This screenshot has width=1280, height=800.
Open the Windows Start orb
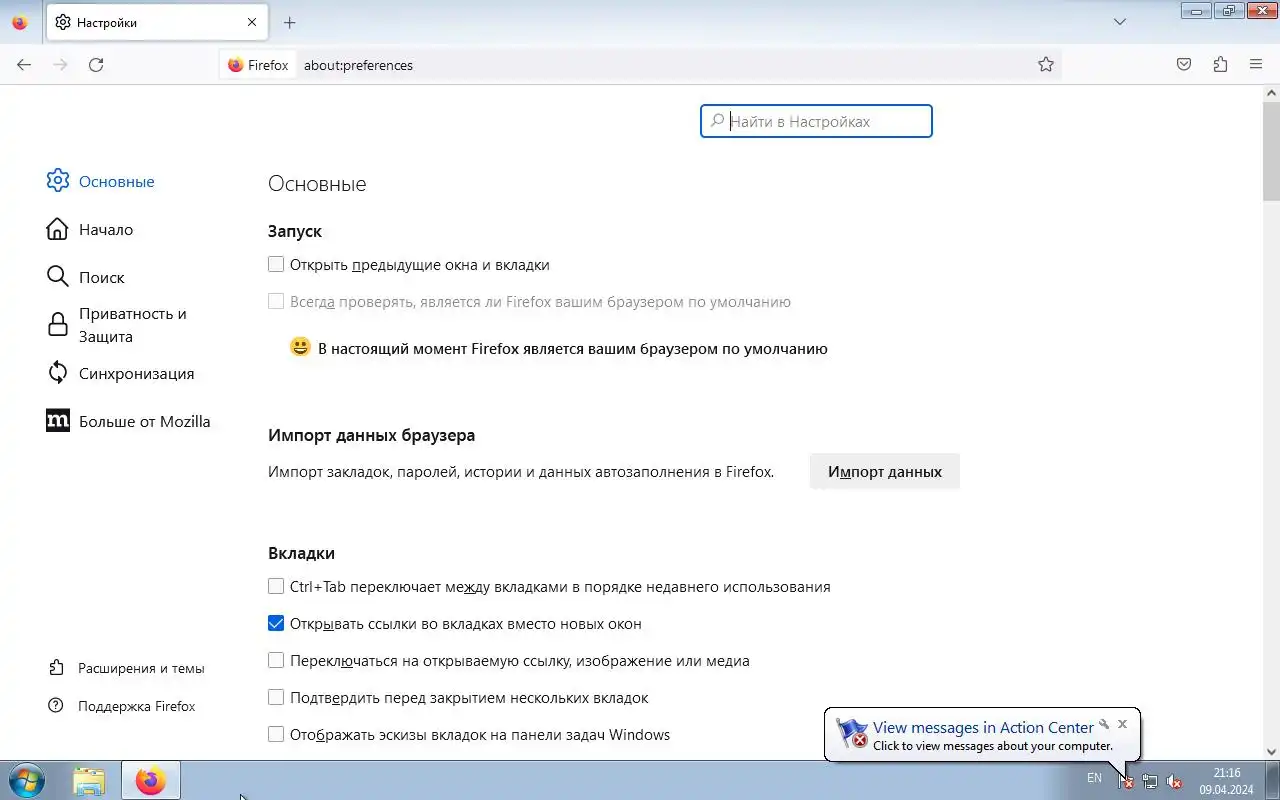[26, 780]
